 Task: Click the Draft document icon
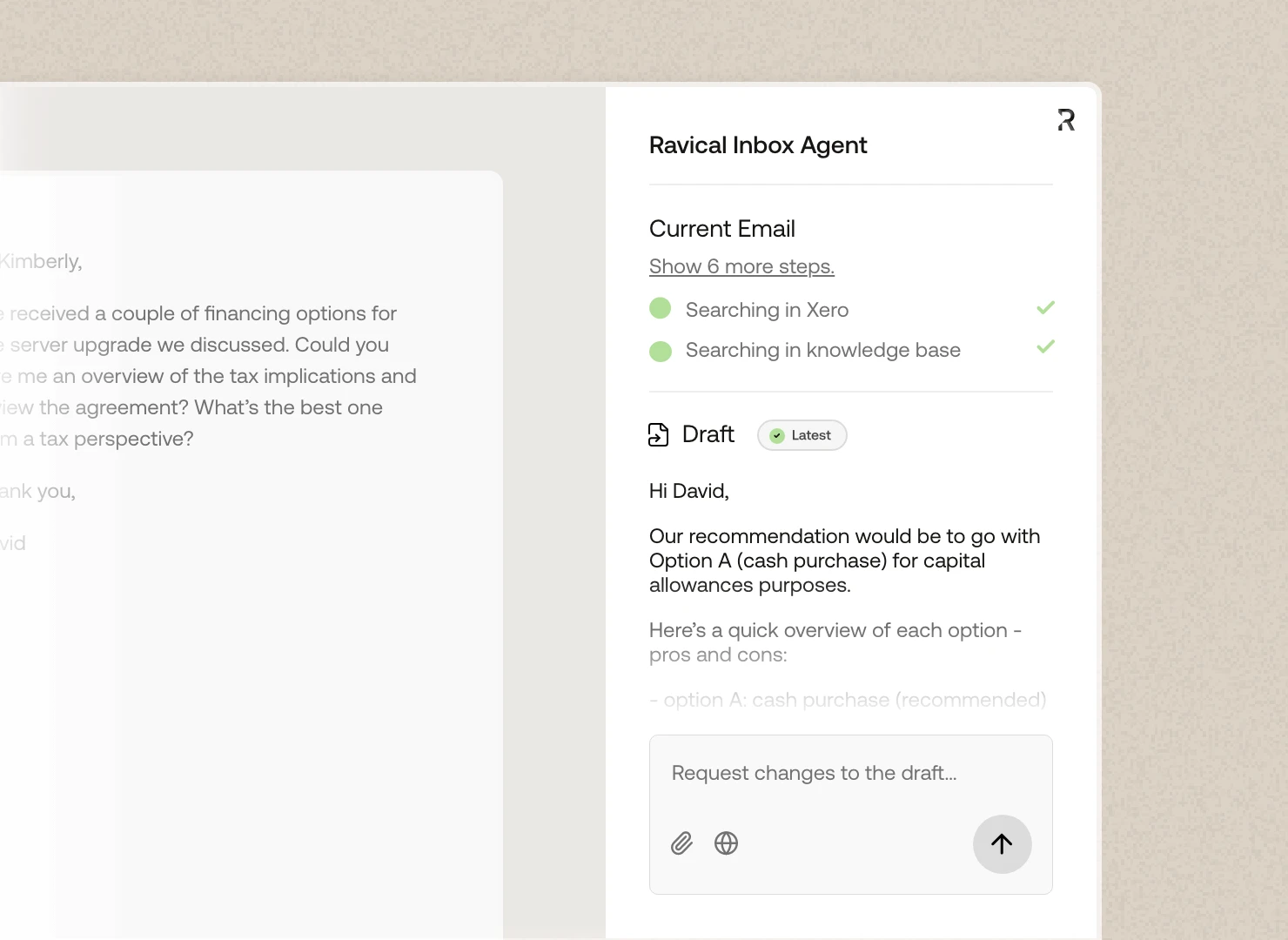[659, 434]
